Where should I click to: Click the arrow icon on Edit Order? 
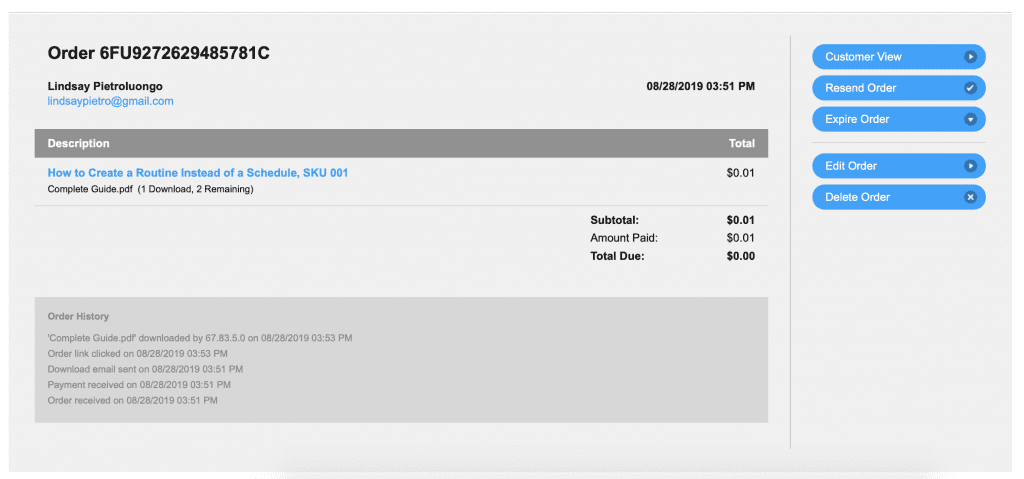pos(969,166)
